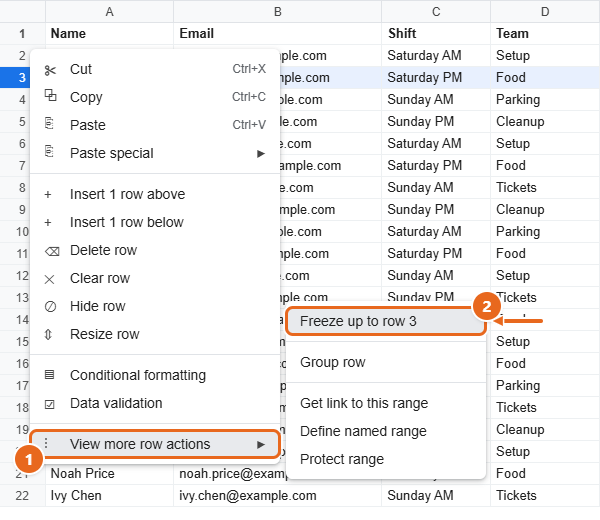Select Insert 1 row below

point(155,222)
